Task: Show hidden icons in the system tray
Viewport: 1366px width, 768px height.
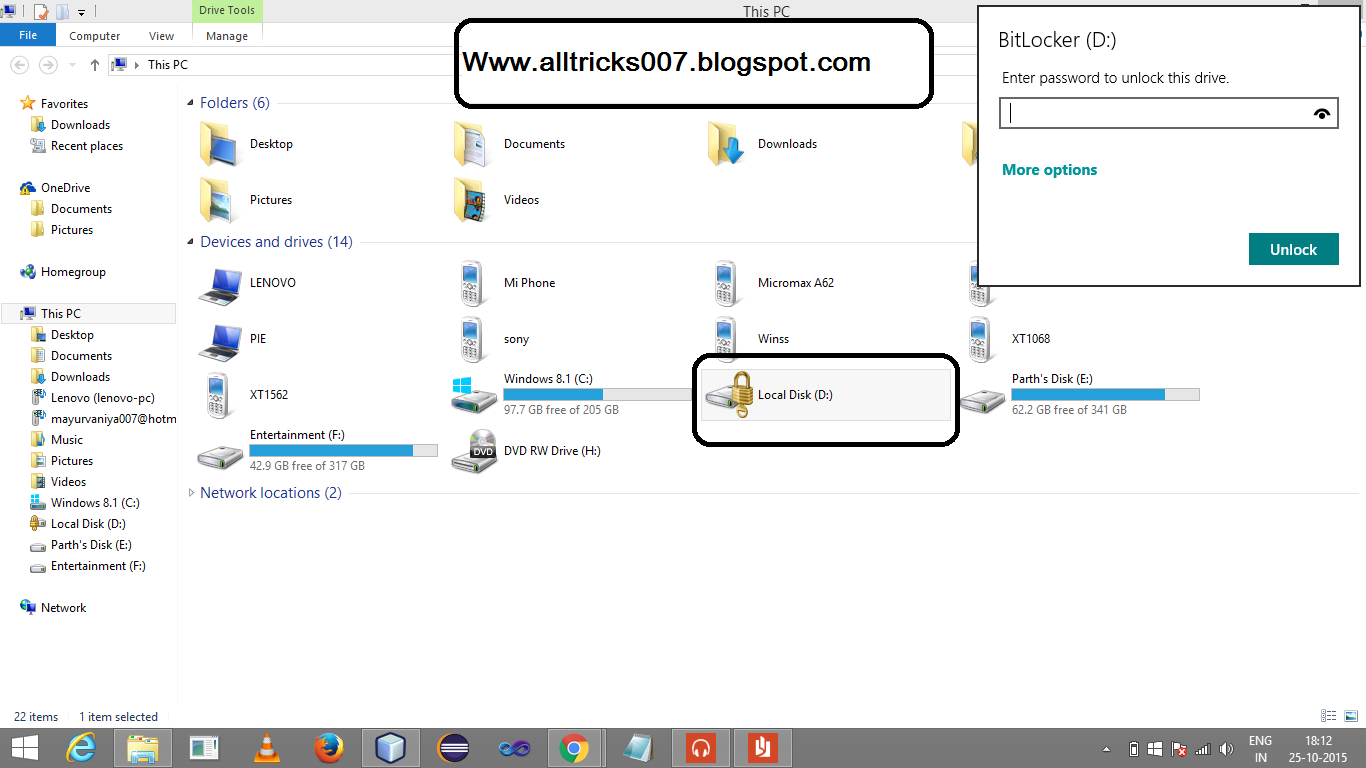Action: point(1106,748)
